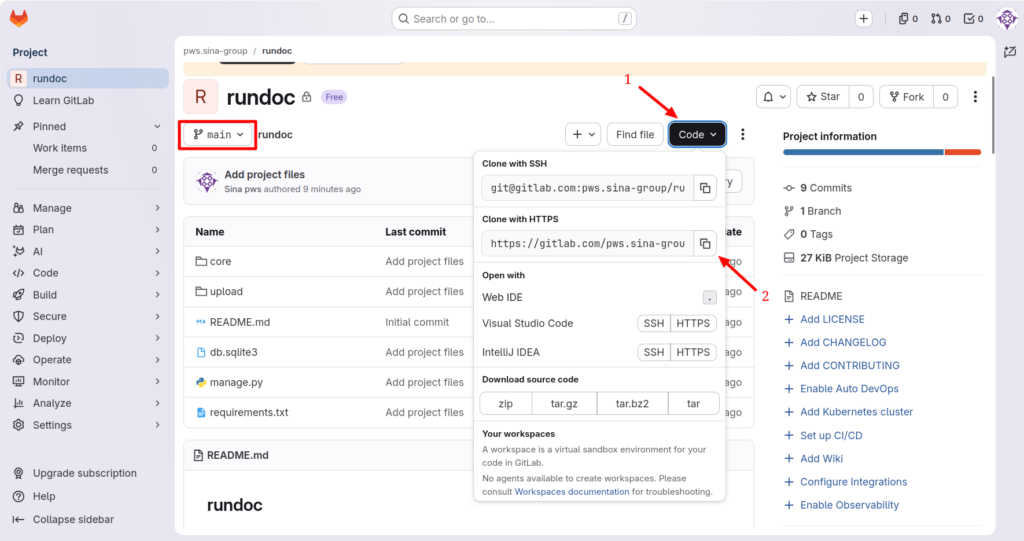Select rundoc project in sidebar
This screenshot has width=1024, height=541.
coord(88,78)
